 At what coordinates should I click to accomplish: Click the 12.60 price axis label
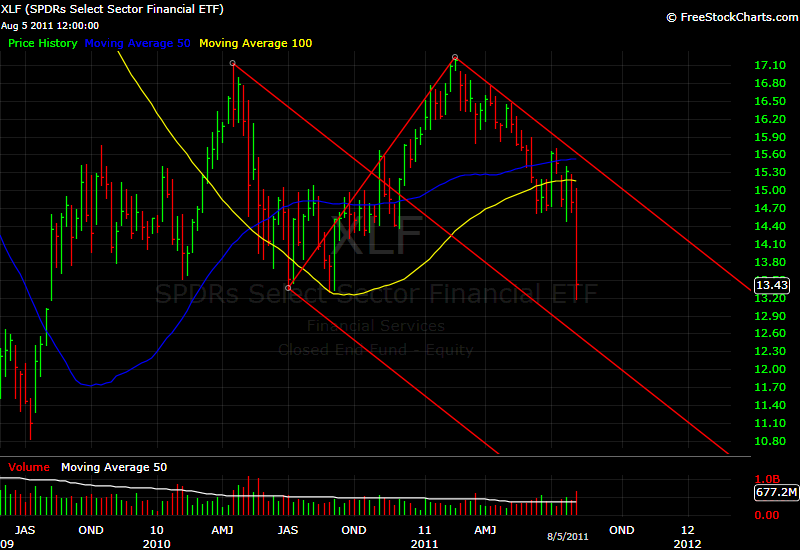(770, 333)
